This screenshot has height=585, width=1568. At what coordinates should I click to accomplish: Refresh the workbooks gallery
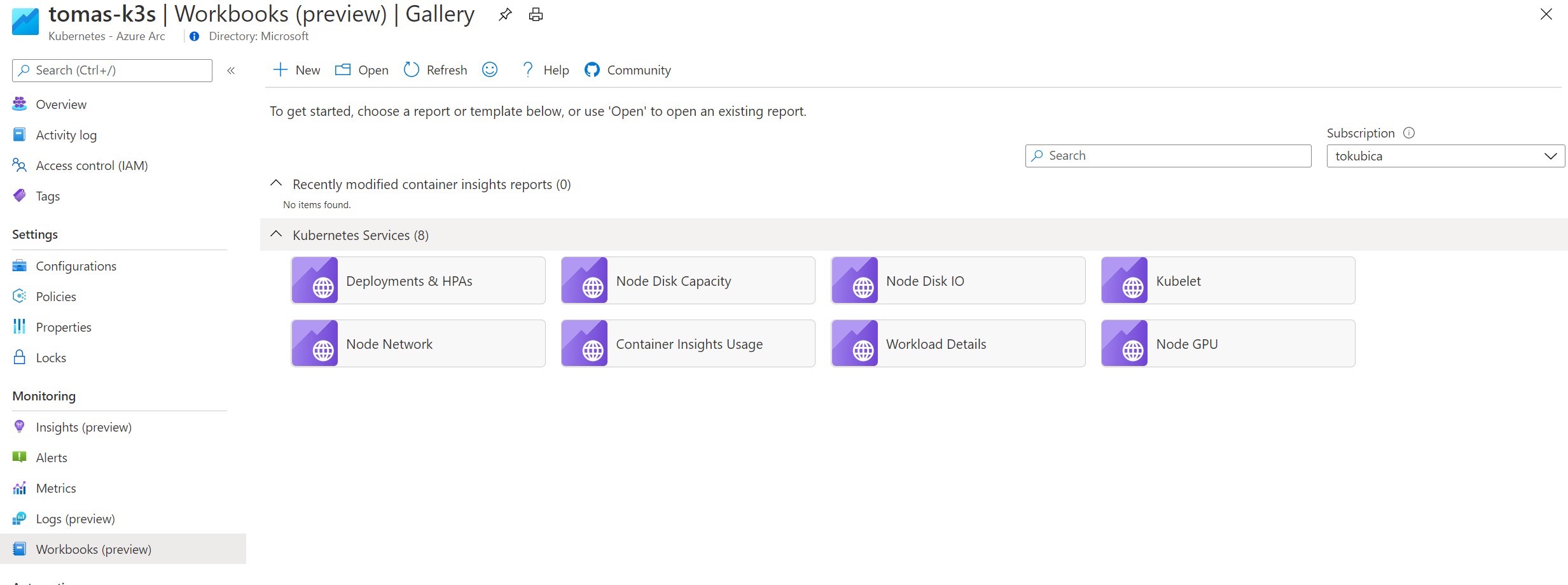tap(436, 70)
